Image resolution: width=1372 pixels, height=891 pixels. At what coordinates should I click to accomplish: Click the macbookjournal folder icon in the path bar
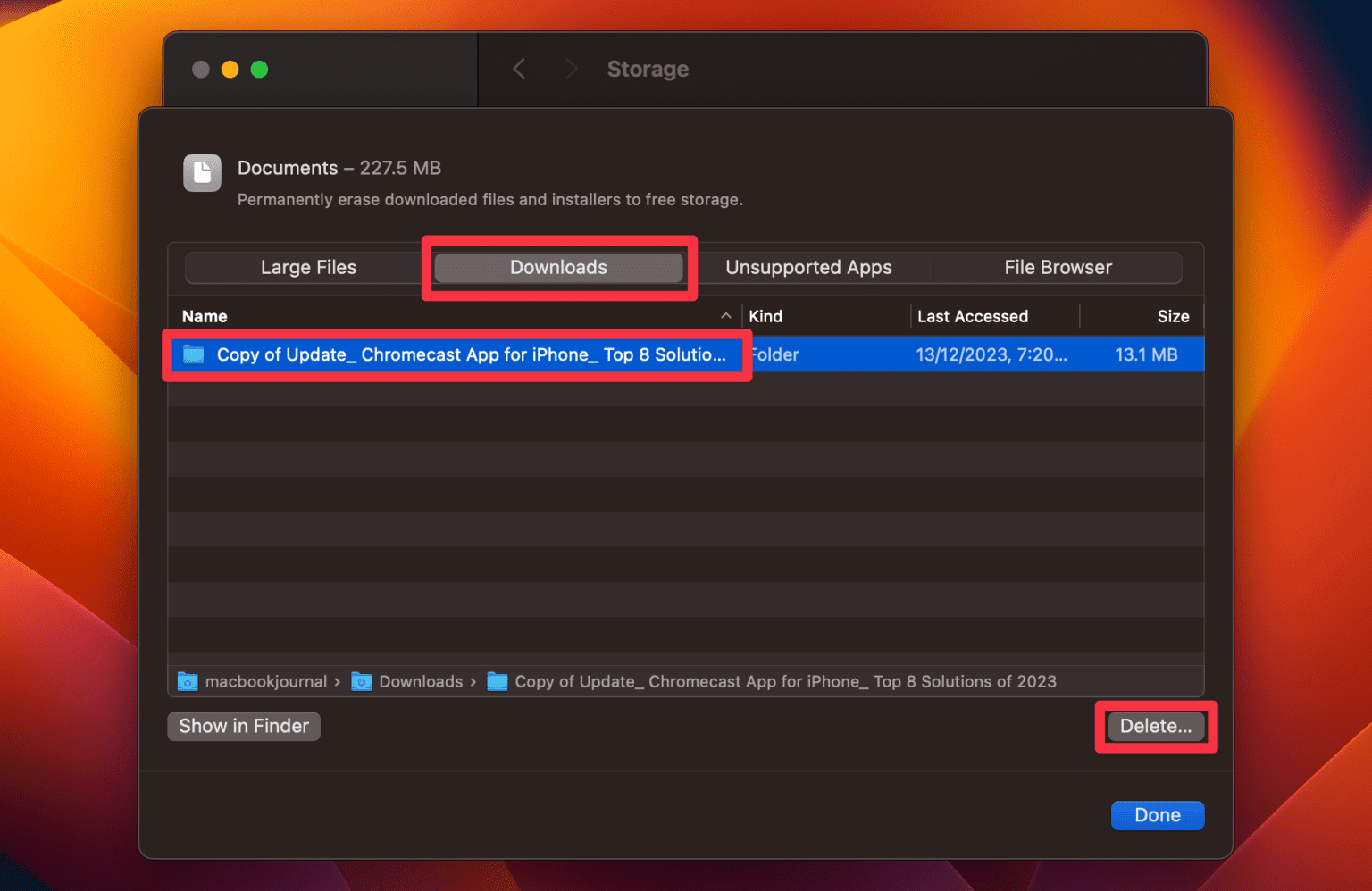tap(188, 681)
